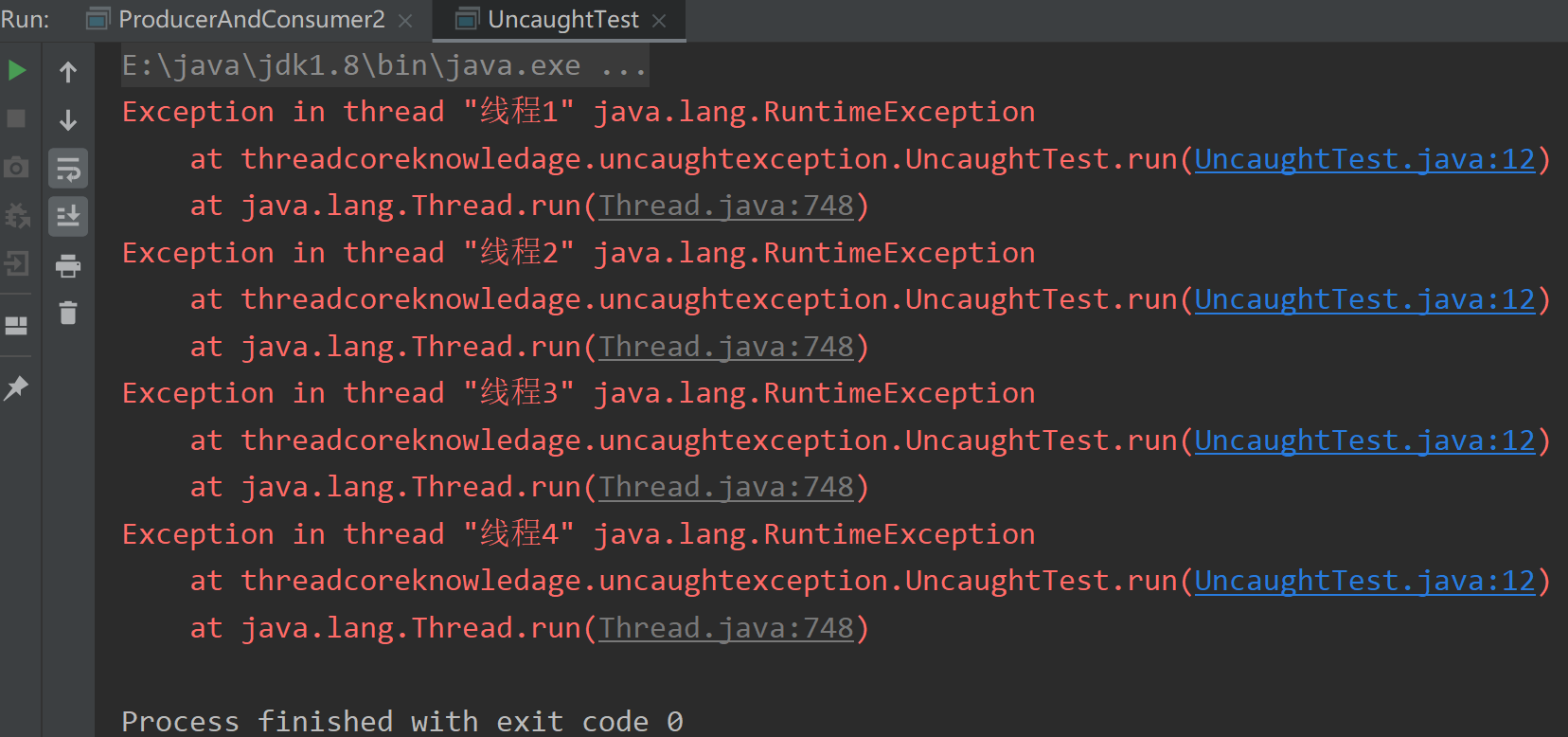This screenshot has width=1568, height=737.
Task: Open the Thread.java:748 link
Action: point(725,205)
